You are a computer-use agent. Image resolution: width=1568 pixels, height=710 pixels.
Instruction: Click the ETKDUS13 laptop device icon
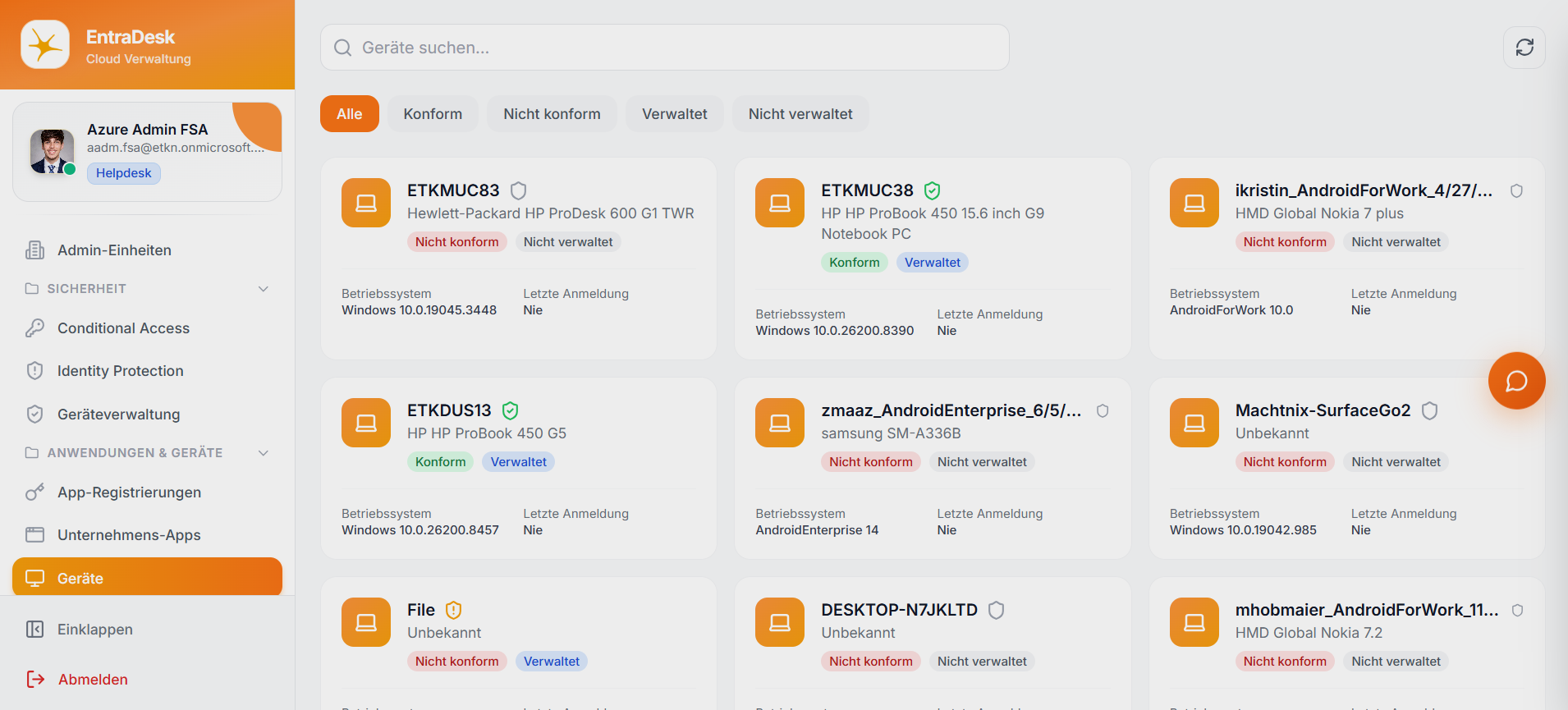pos(366,423)
